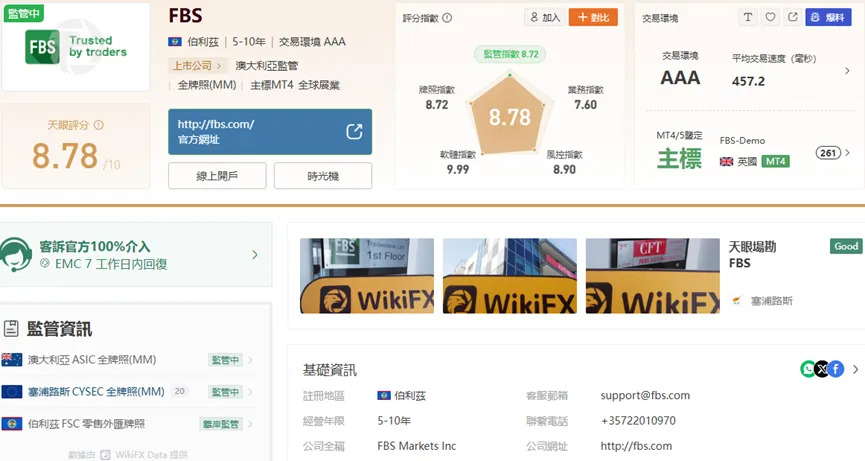Click the EU flag icon by CYSEC
The image size is (865, 461).
(12, 392)
